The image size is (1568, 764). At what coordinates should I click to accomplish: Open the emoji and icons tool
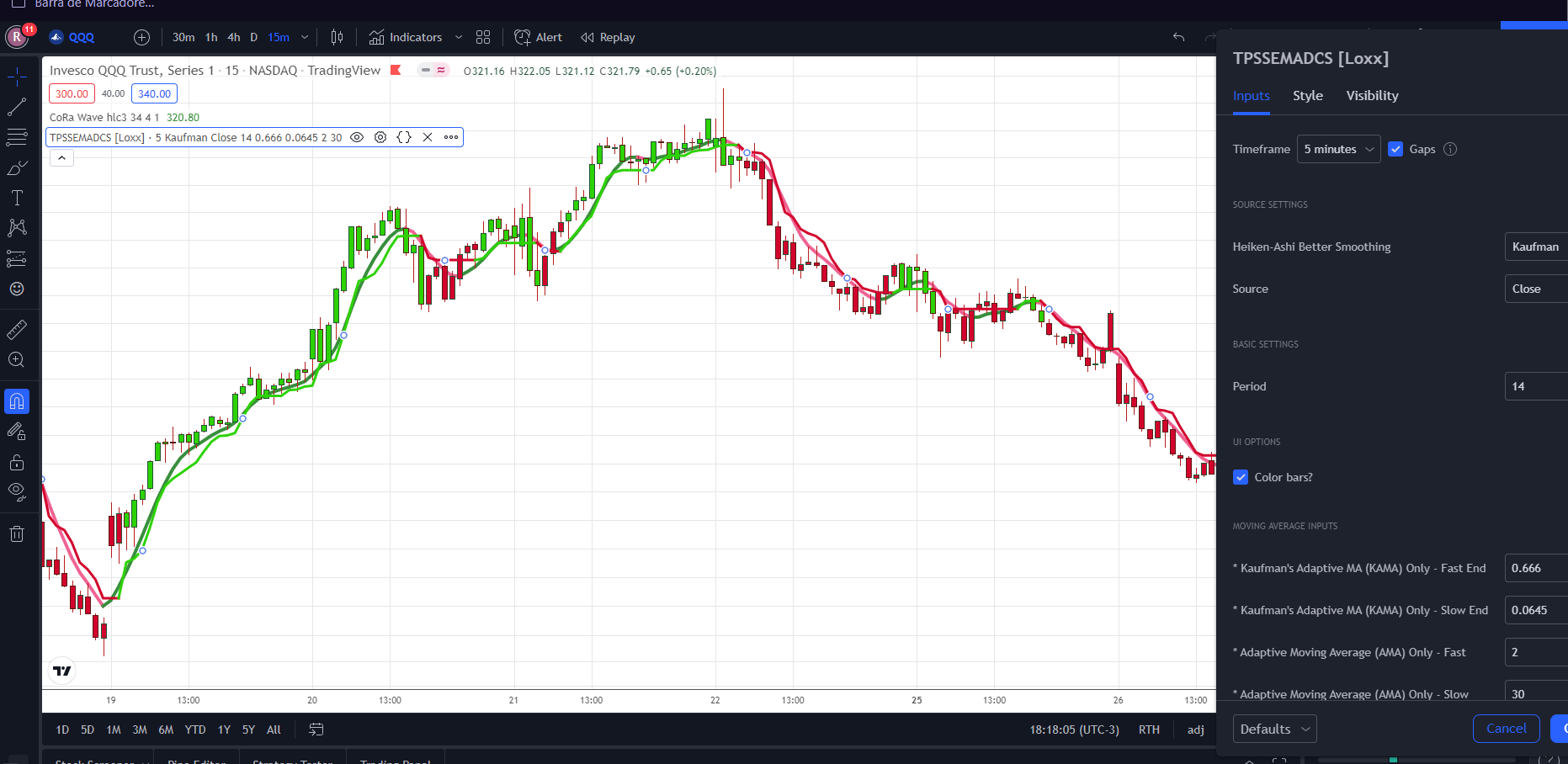tap(17, 289)
